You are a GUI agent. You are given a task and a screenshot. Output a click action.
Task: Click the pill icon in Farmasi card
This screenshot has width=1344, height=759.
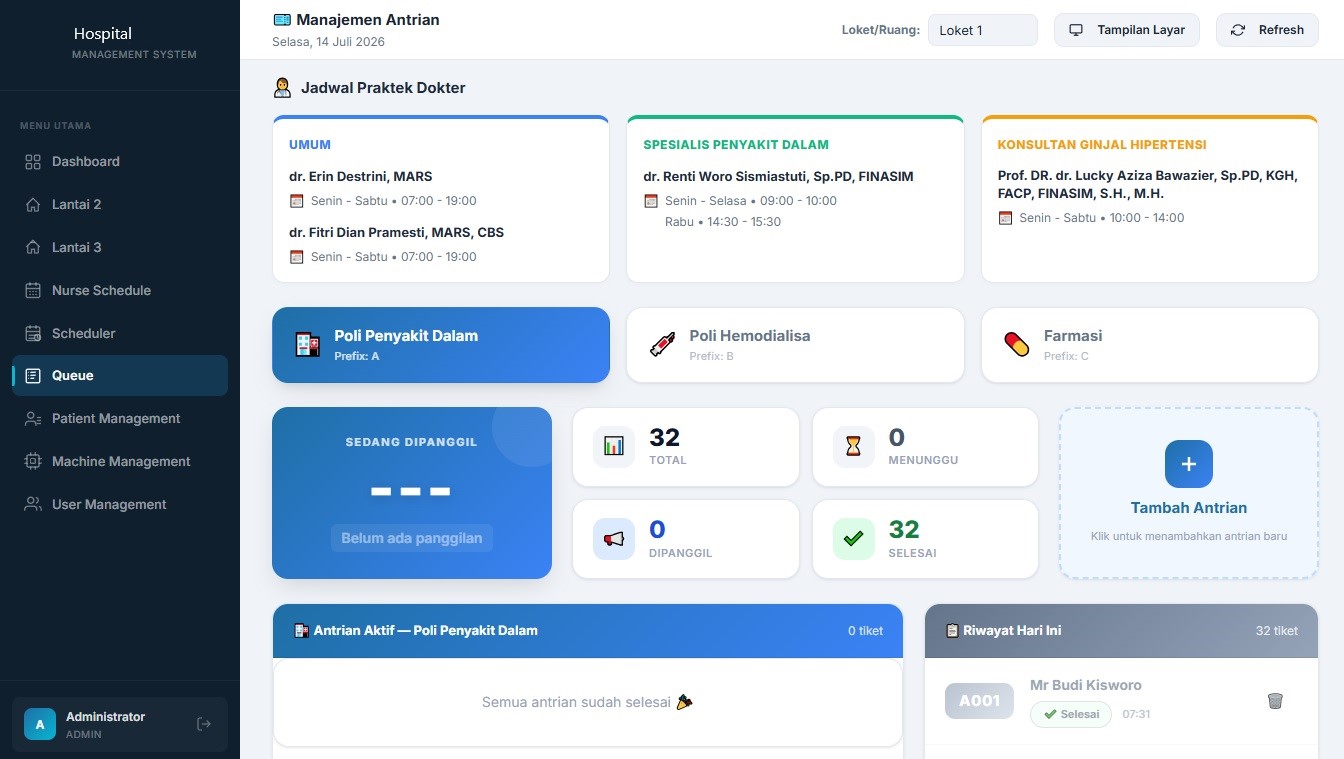(x=1017, y=345)
